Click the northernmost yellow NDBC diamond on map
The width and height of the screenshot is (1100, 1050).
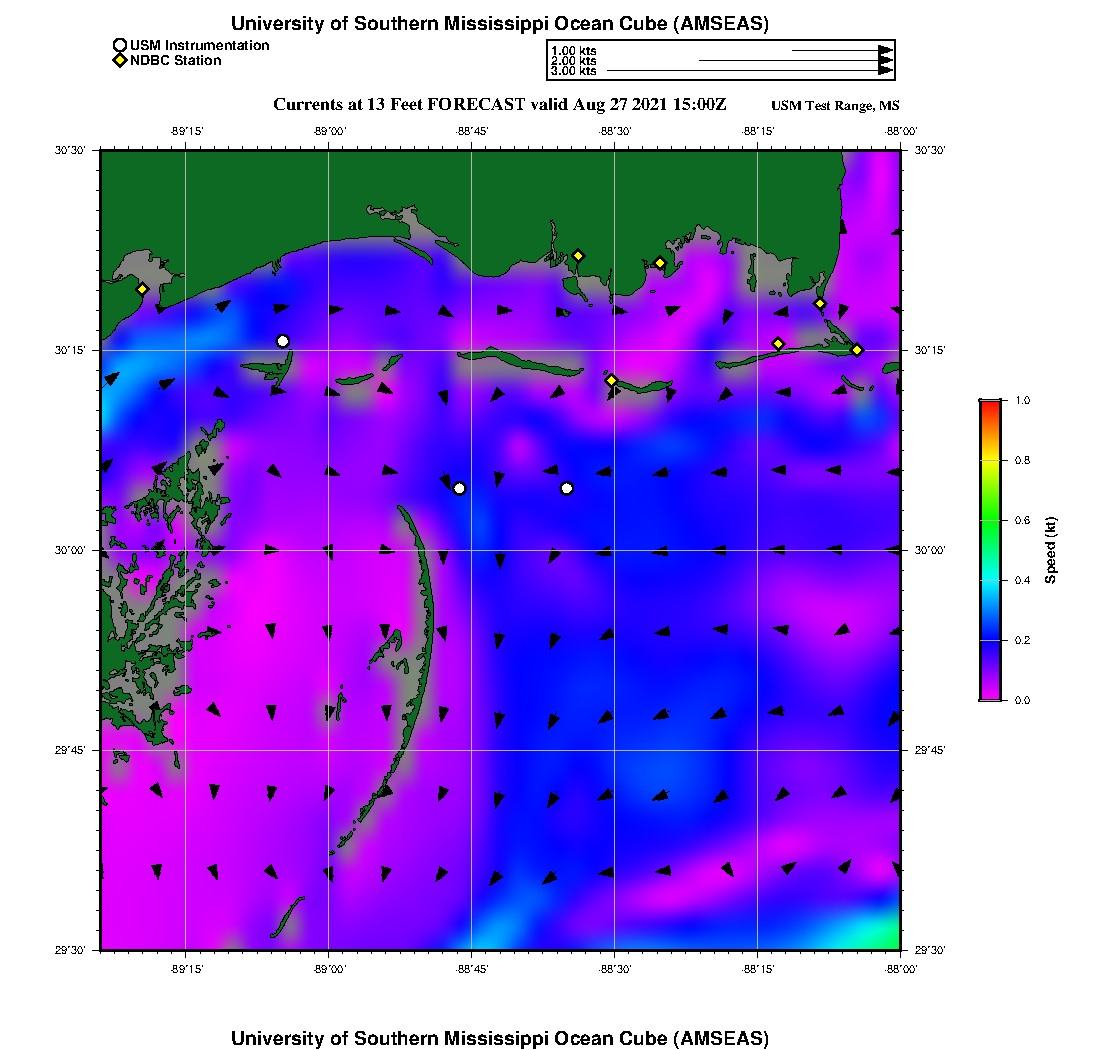click(578, 255)
